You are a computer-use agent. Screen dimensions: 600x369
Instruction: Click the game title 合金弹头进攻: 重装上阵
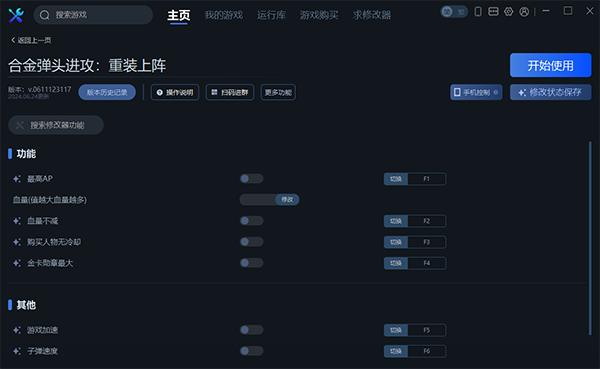87,65
